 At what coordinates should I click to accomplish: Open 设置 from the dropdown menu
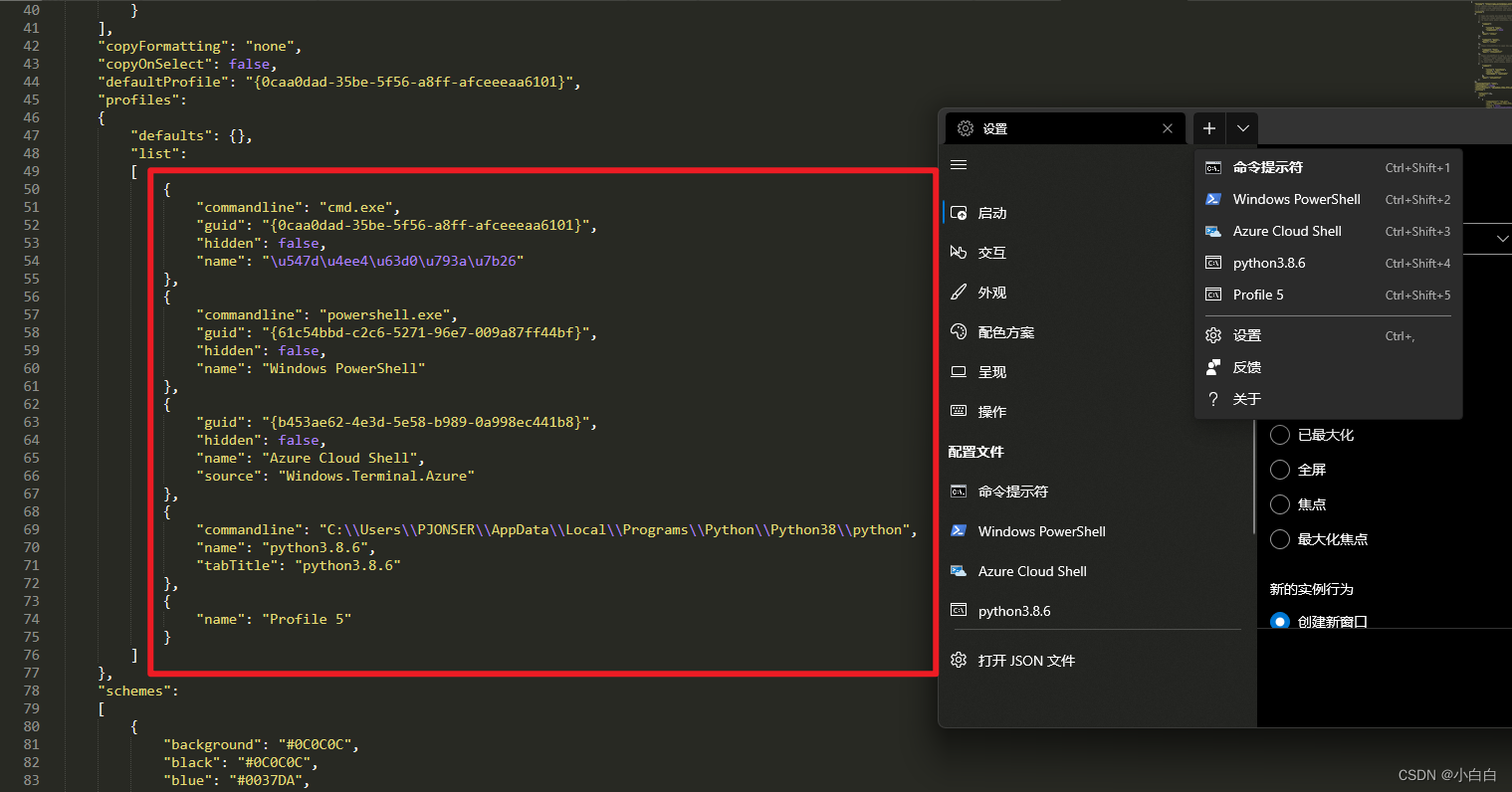tap(1328, 335)
